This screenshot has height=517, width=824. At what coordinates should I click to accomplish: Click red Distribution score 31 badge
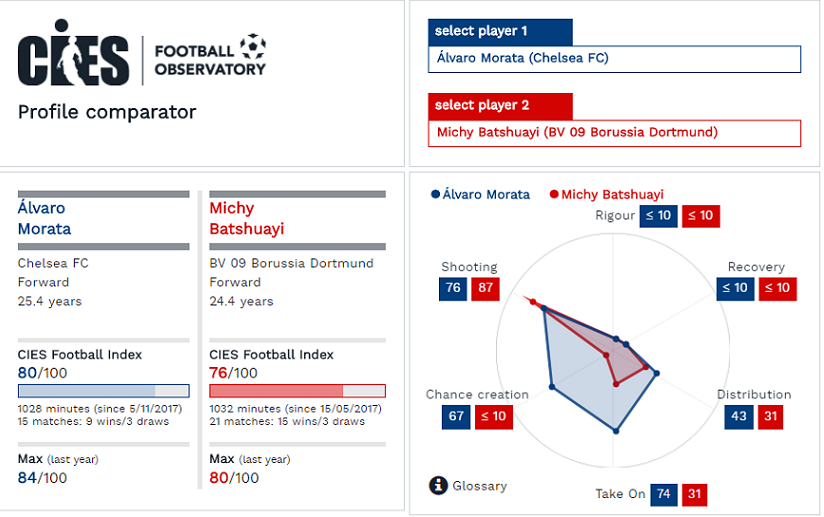pyautogui.click(x=770, y=417)
